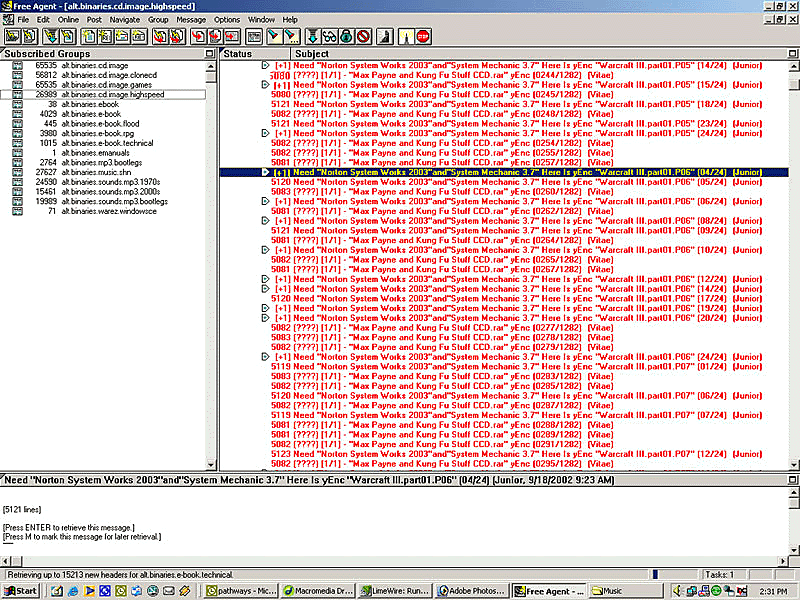Open Music folder taskbar button
Viewport: 800px width, 600px height.
click(627, 591)
